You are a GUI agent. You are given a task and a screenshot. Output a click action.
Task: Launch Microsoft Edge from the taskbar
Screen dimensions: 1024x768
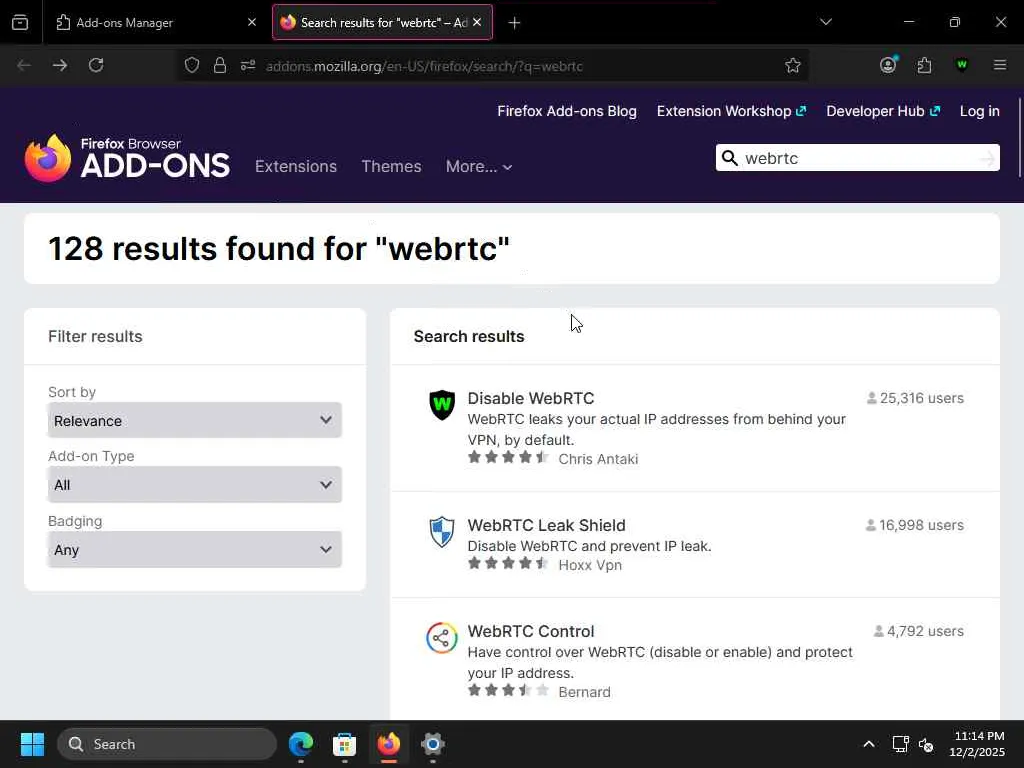[301, 744]
